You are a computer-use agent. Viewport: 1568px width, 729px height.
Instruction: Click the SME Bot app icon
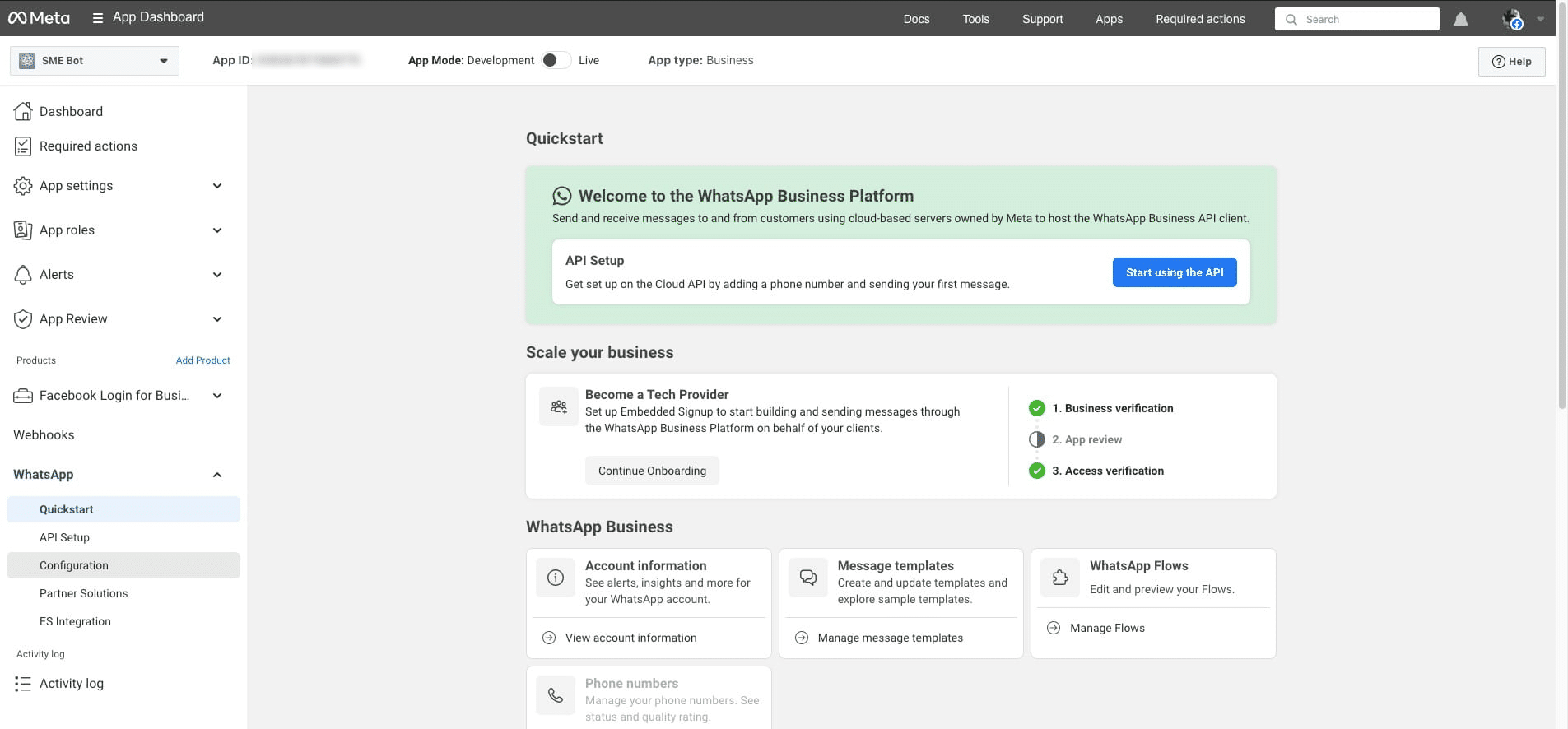[27, 61]
